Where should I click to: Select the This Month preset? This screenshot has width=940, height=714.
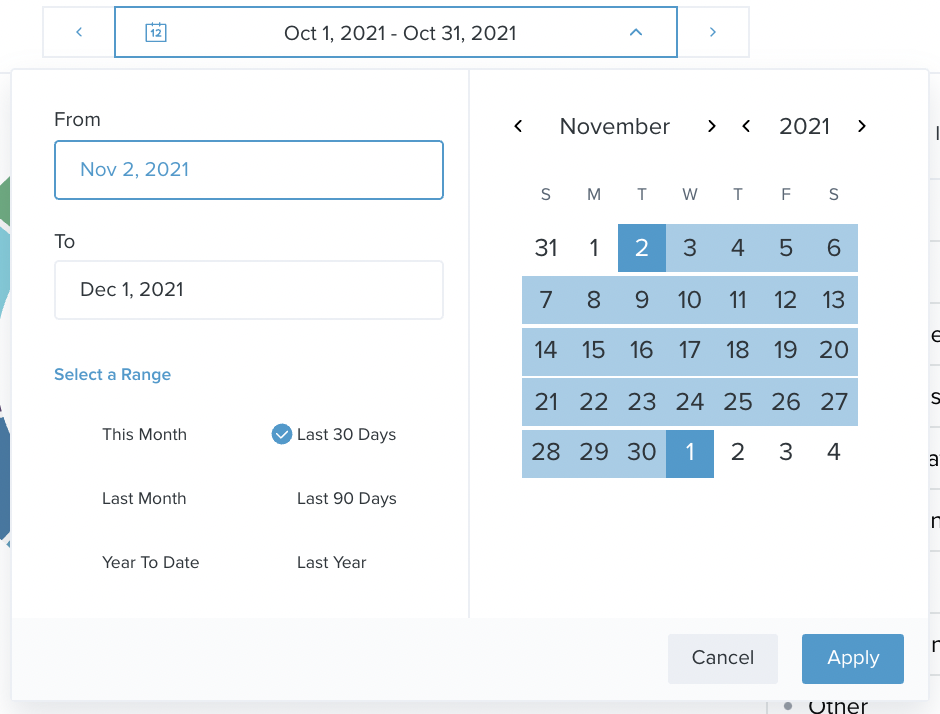144,434
